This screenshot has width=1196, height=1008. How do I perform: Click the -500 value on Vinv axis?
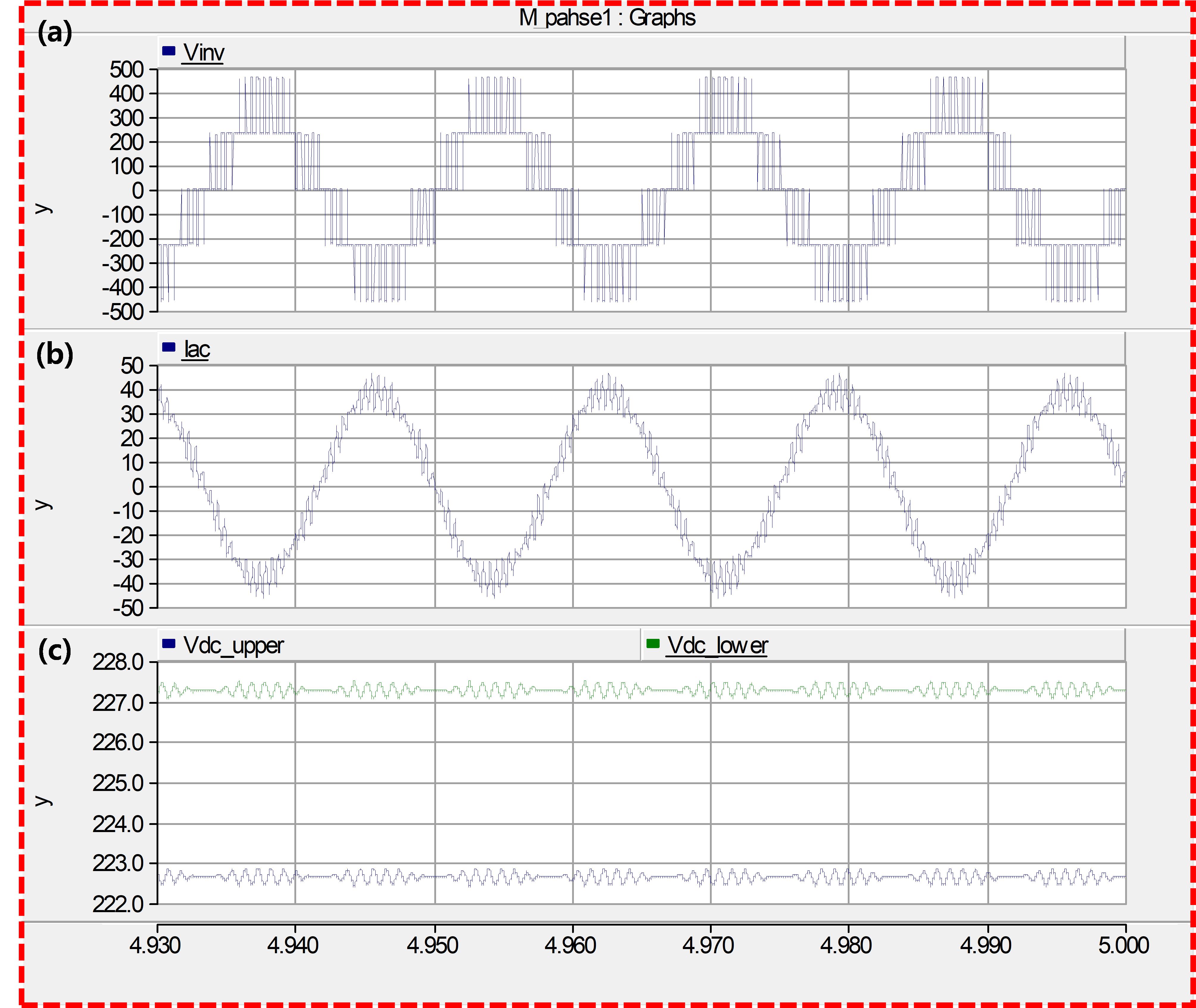(x=122, y=313)
